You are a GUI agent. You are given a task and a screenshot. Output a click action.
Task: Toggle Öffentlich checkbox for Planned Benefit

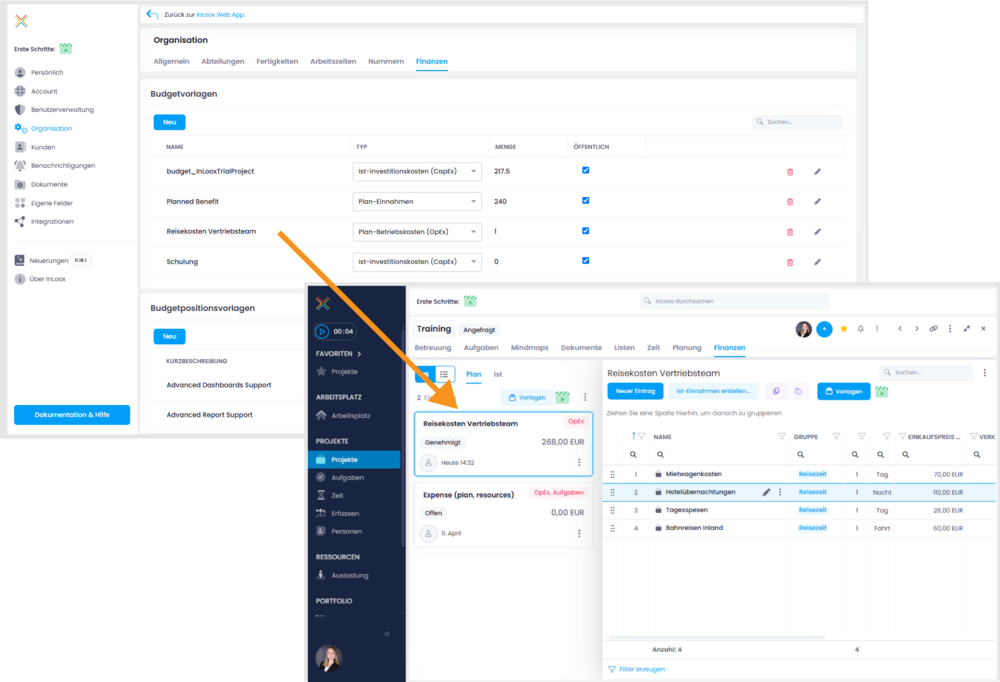coord(586,201)
